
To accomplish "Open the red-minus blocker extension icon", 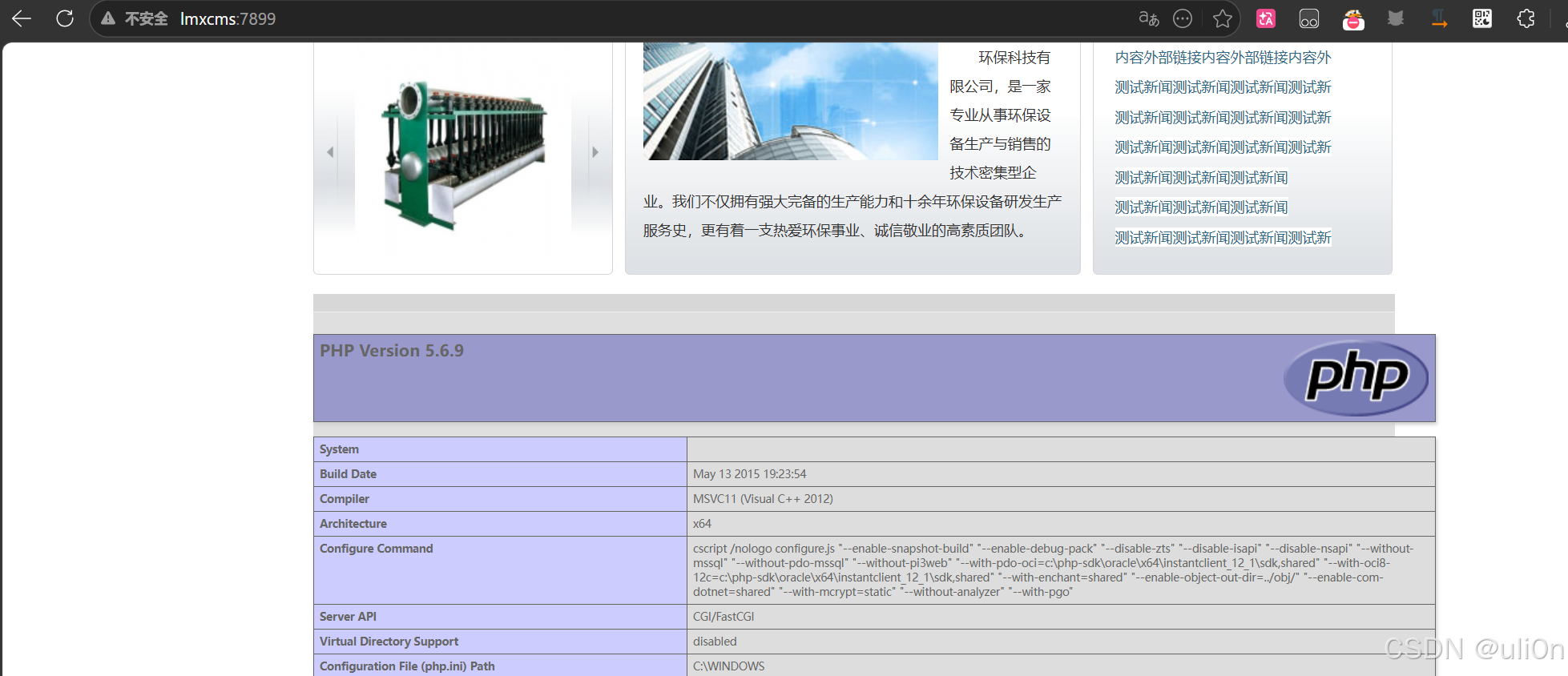I will pos(1353,18).
